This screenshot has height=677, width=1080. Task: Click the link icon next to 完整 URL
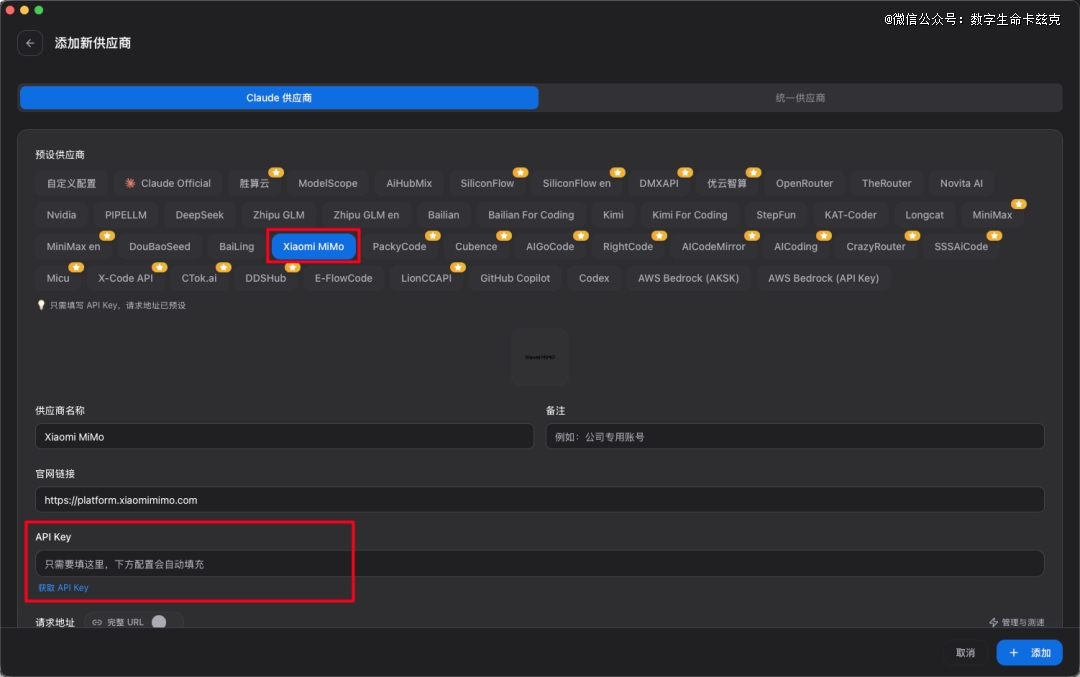(97, 622)
